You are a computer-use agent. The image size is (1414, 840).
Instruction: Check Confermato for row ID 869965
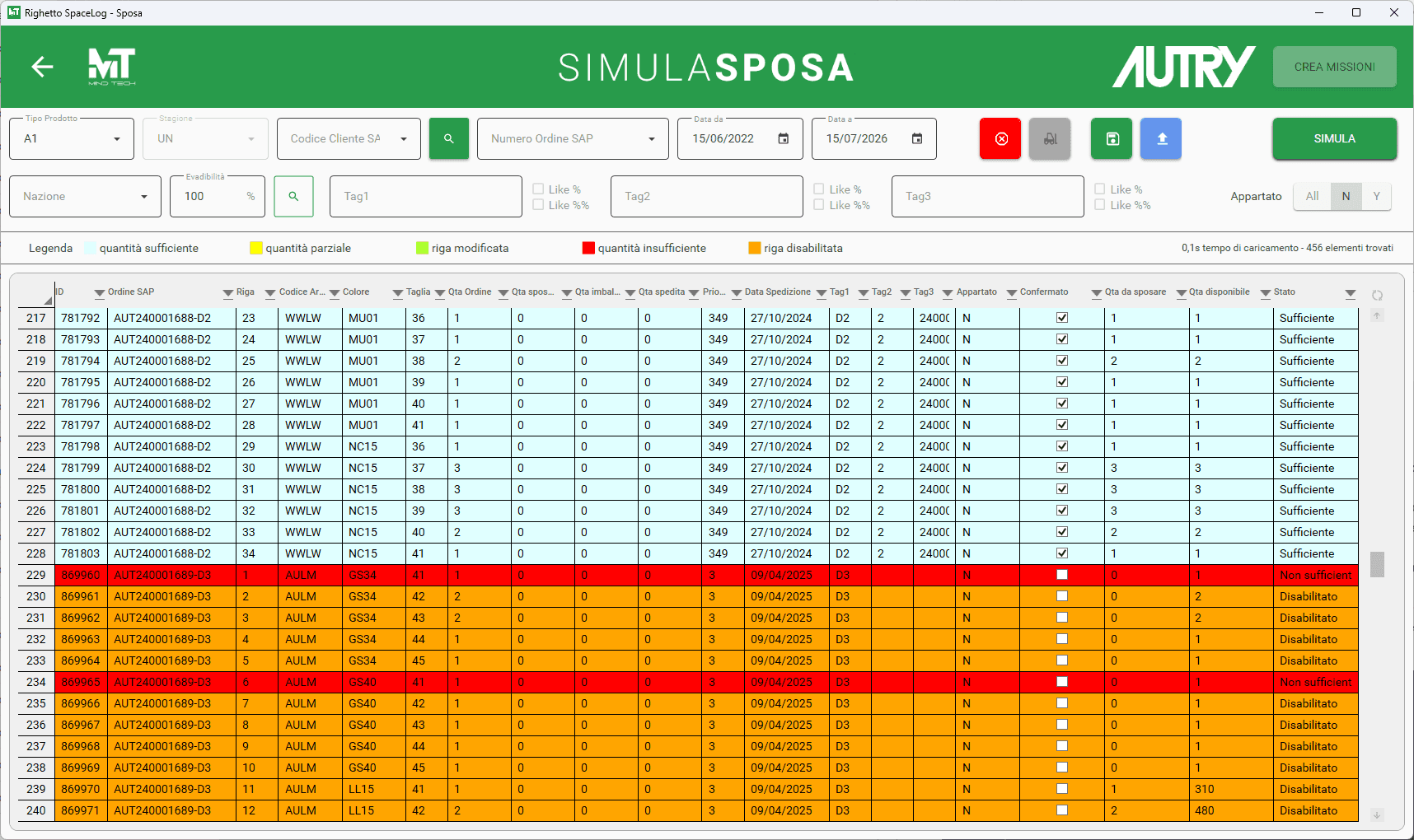point(1062,682)
